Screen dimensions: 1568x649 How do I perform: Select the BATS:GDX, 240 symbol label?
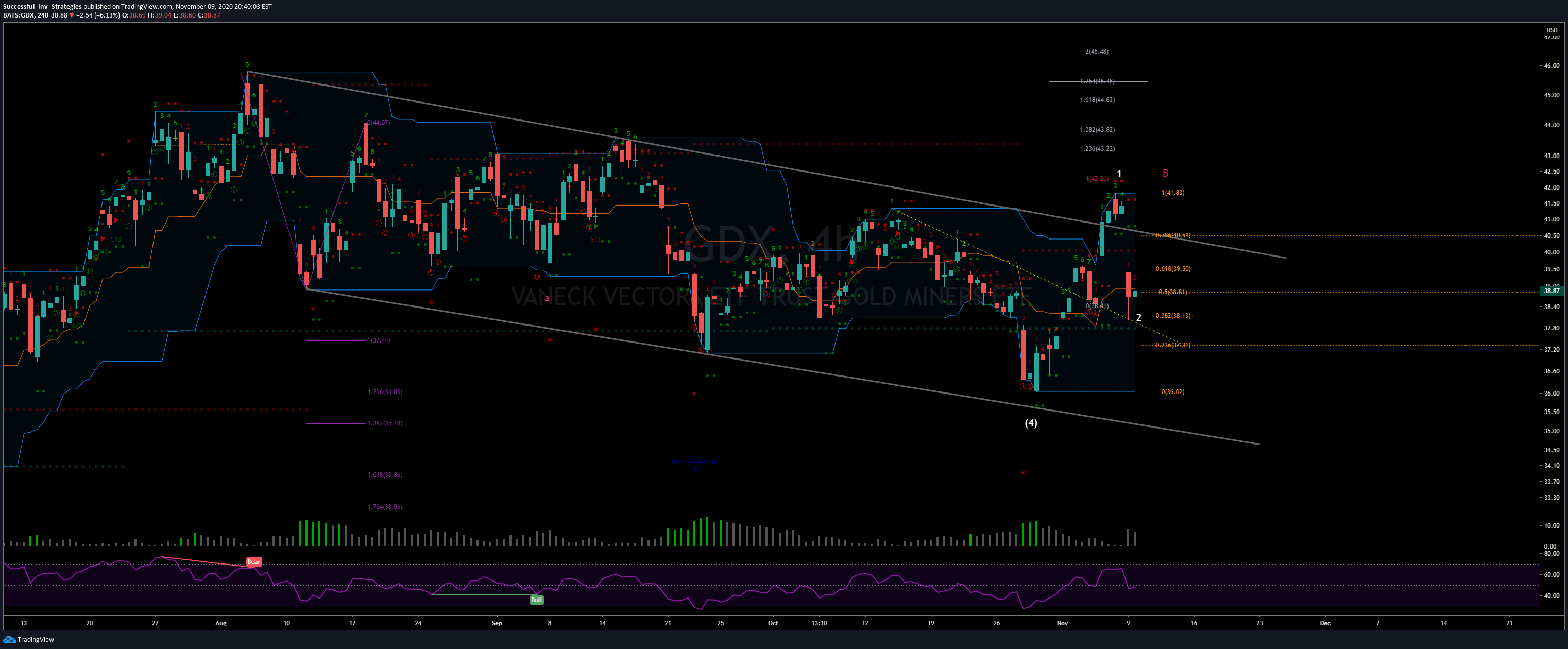tap(26, 15)
